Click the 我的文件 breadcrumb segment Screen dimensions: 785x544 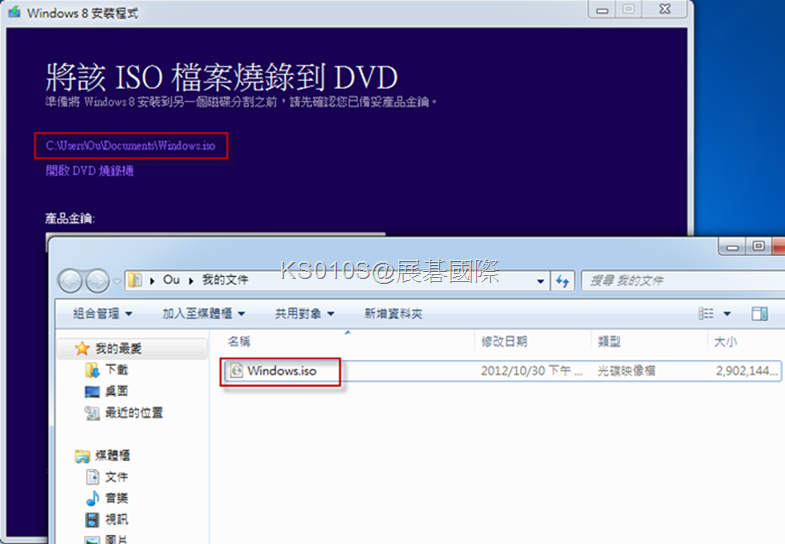click(225, 280)
